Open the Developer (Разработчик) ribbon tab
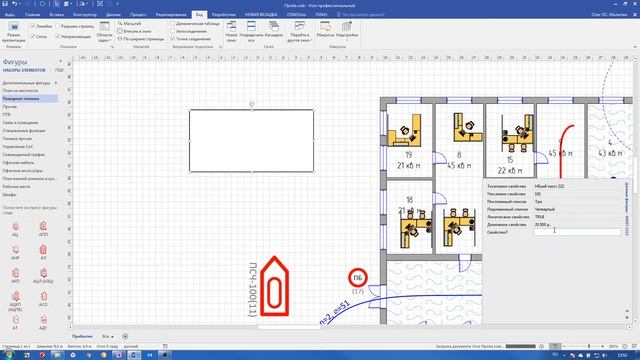This screenshot has height=360, width=640. point(224,14)
